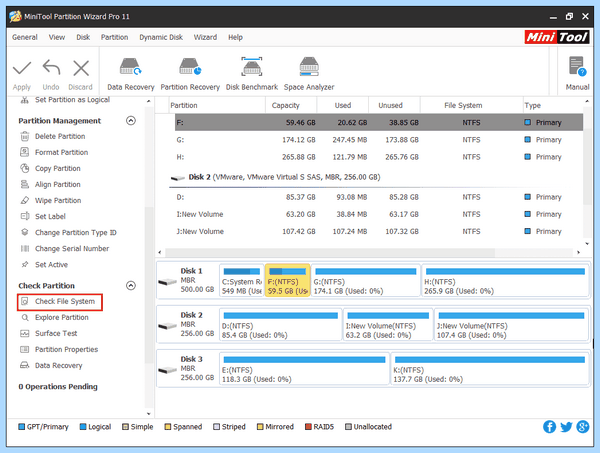Select the G:(NTFS) block in disk map
Screen dimensions: 600x453
click(365, 280)
